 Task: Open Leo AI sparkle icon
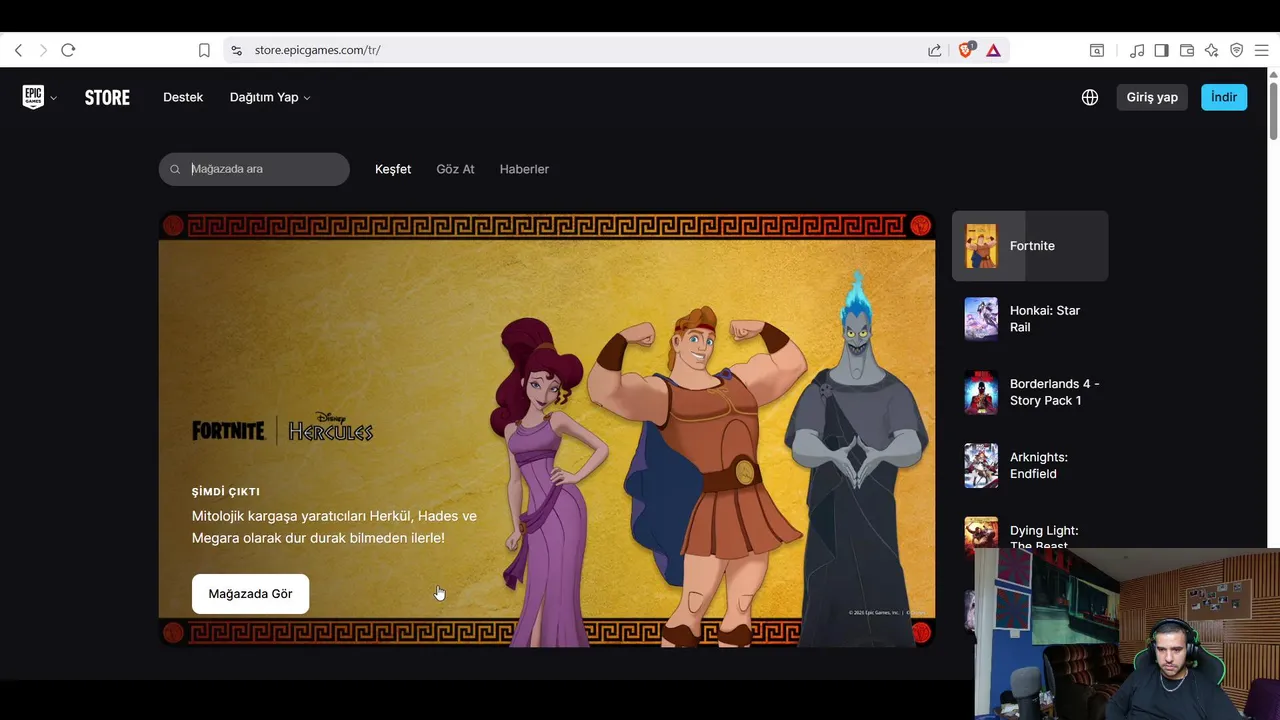click(1212, 50)
